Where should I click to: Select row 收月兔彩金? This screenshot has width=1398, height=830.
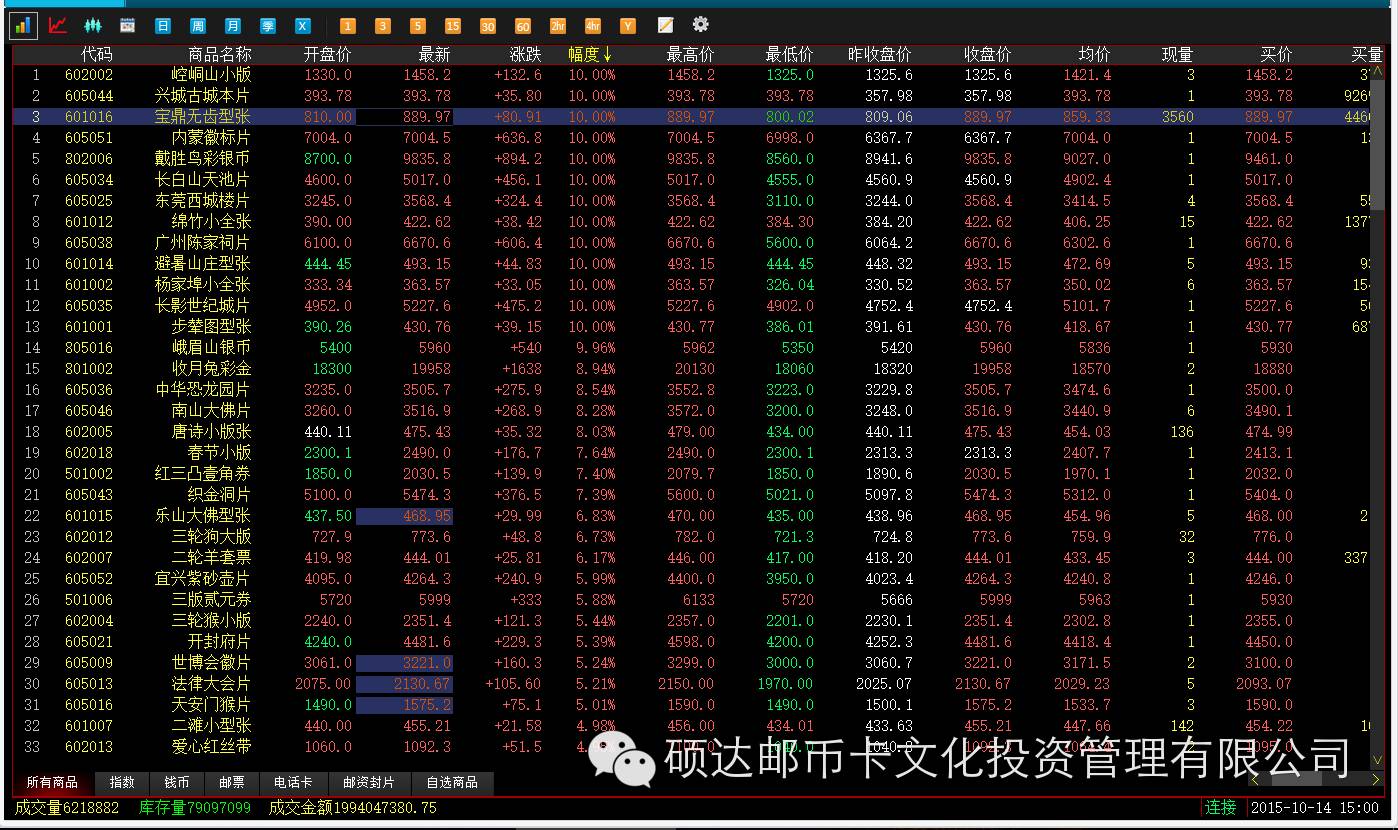click(691, 369)
